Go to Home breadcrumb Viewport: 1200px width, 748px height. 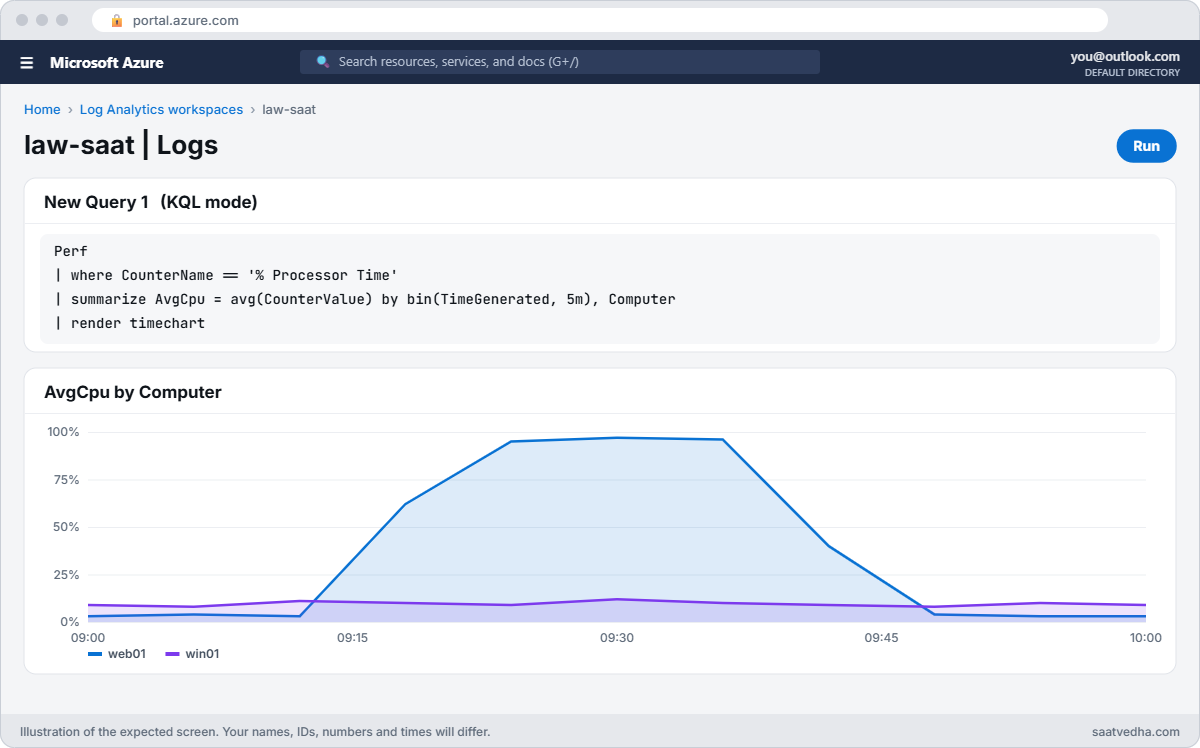(42, 110)
